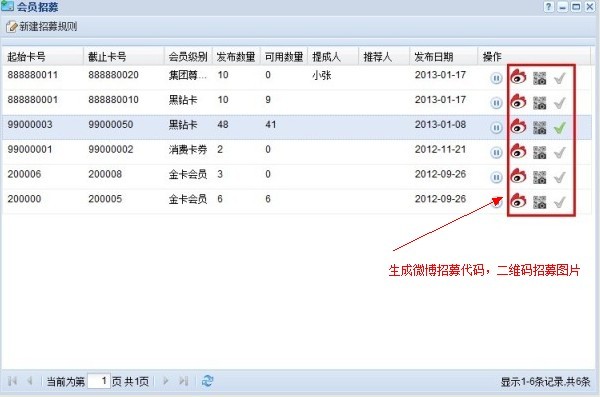Image resolution: width=600 pixels, height=397 pixels.
Task: Select cell 888880011
Action: (33, 75)
